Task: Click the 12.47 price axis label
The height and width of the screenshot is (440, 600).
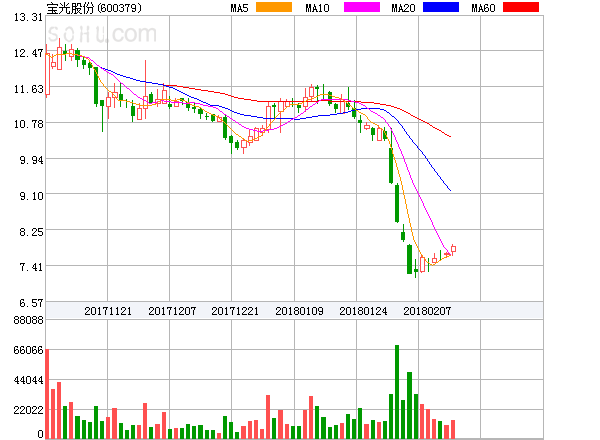Action: [28, 53]
